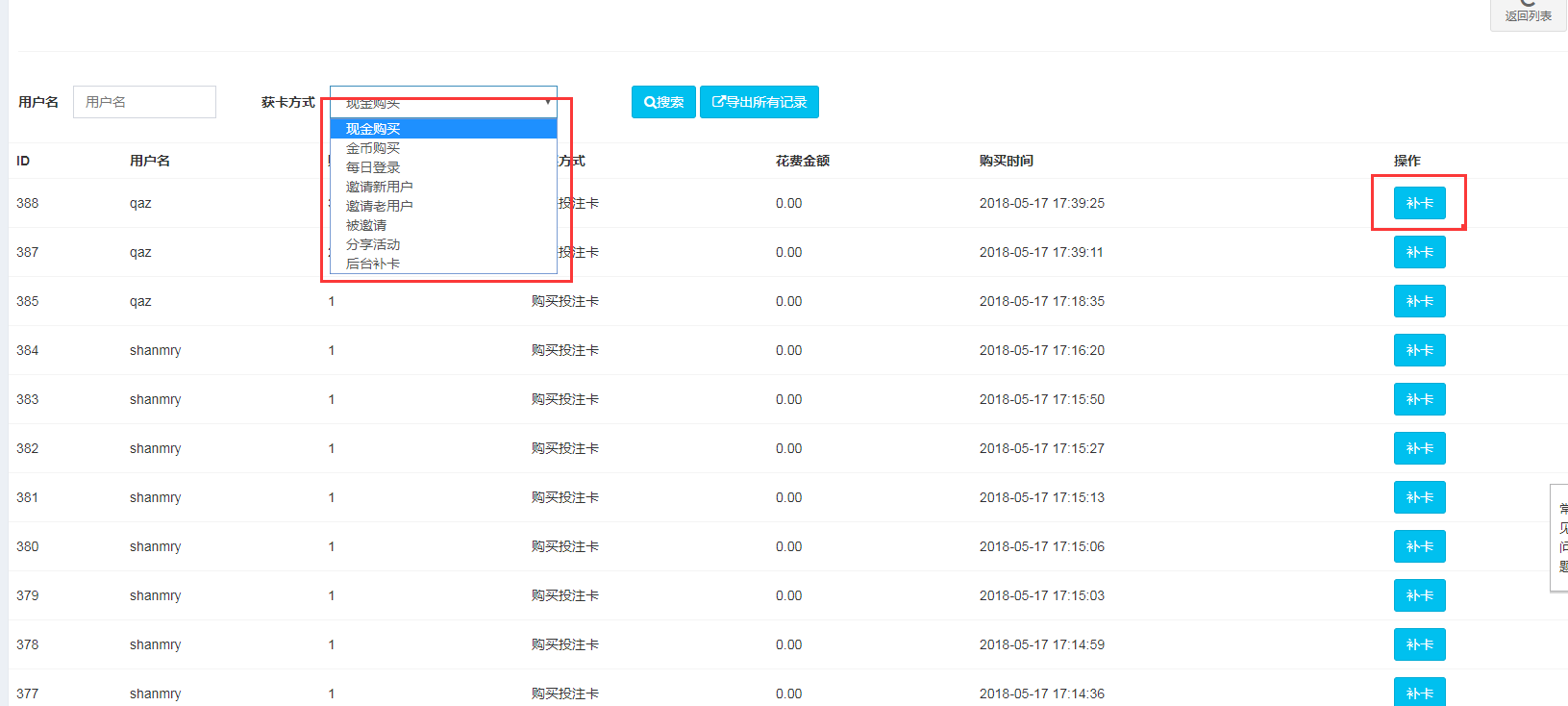Screen dimensions: 1568x706
Task: Click amount 0.00 in row 388
Action: 789,203
